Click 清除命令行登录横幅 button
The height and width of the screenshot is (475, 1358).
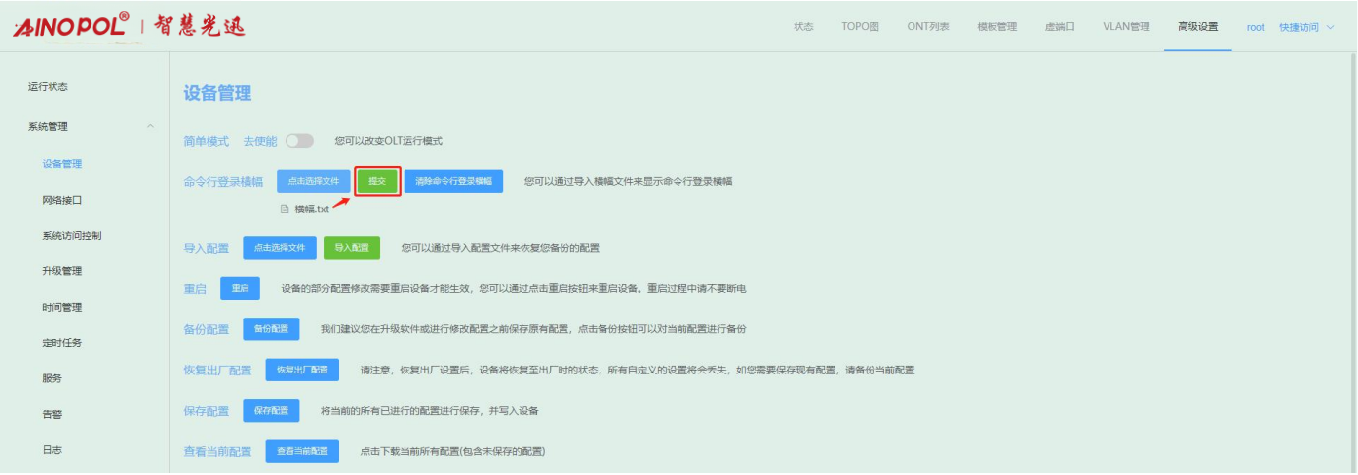click(x=453, y=181)
